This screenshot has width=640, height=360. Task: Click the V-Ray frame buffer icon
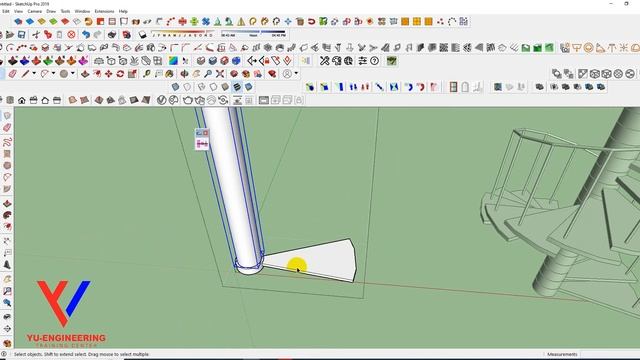[264, 100]
